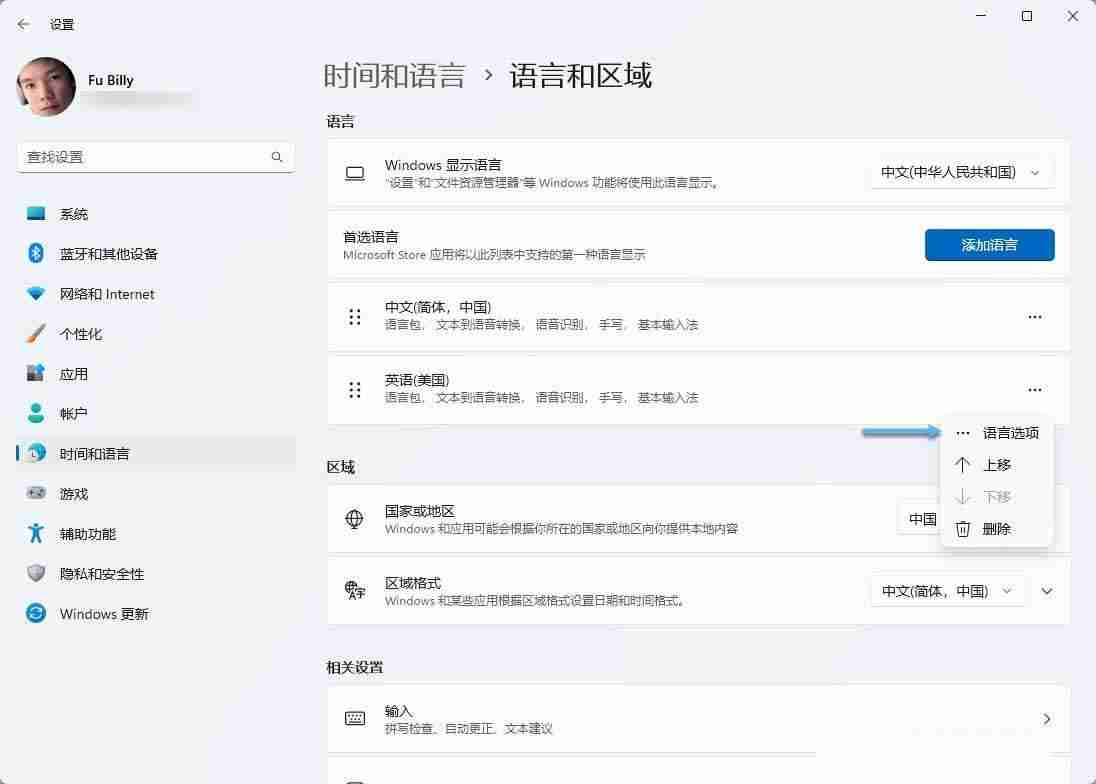
Task: Open the Windows 显示语言 dropdown
Action: point(959,171)
